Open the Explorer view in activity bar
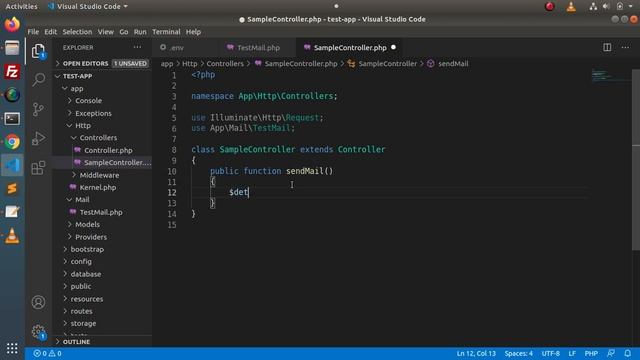640x360 pixels. [x=38, y=51]
